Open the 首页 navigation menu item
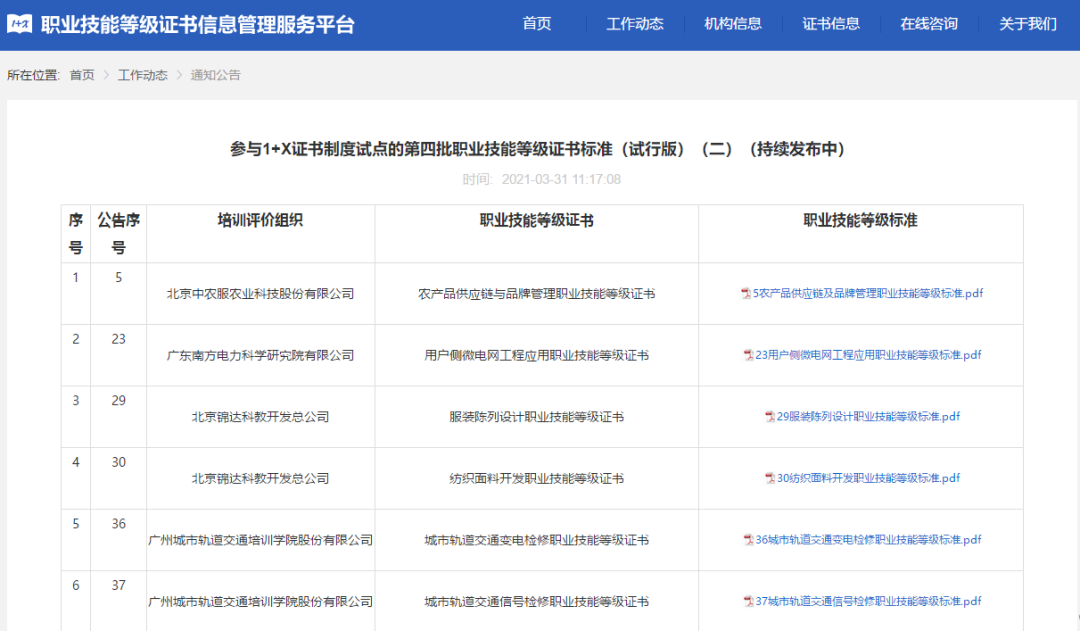This screenshot has height=631, width=1080. pos(537,24)
